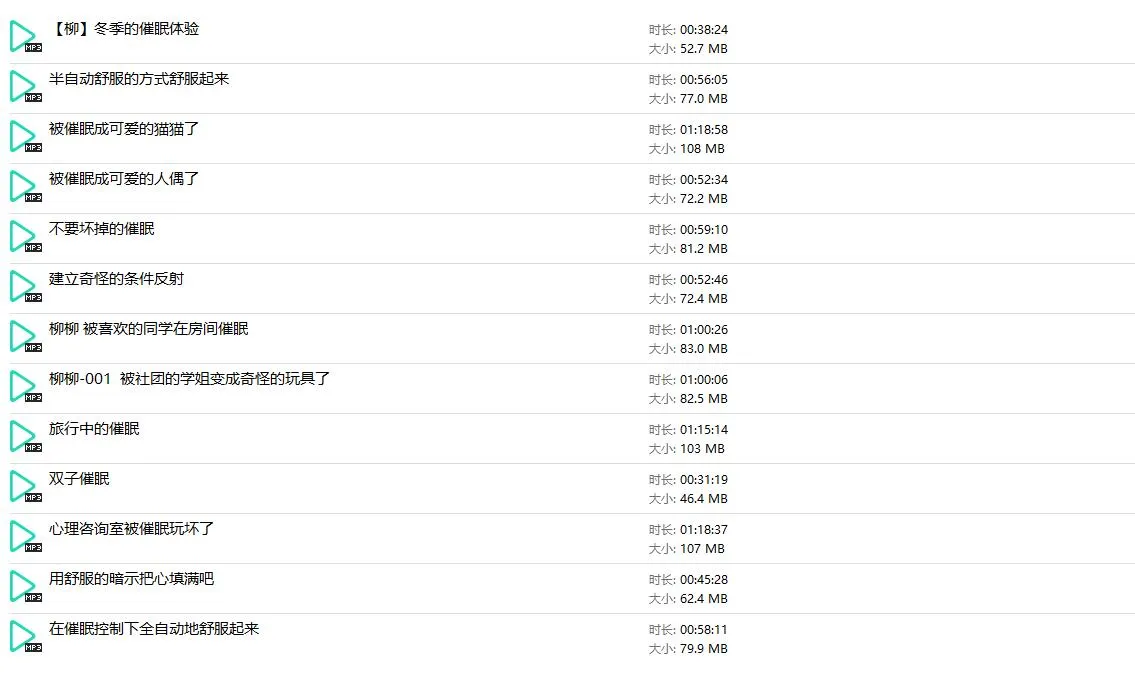Open the 旅行中的催眠 title
1135x684 pixels.
(x=94, y=429)
